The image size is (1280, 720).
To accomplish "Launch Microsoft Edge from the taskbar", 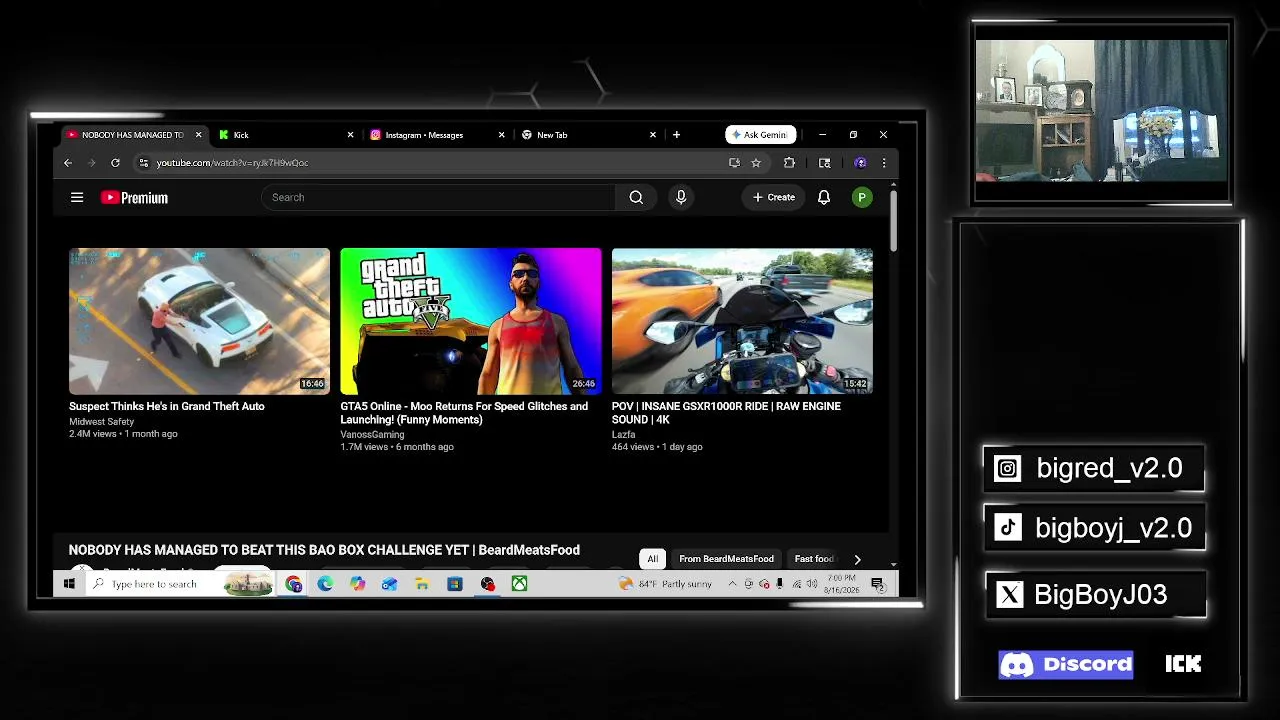I will (325, 584).
